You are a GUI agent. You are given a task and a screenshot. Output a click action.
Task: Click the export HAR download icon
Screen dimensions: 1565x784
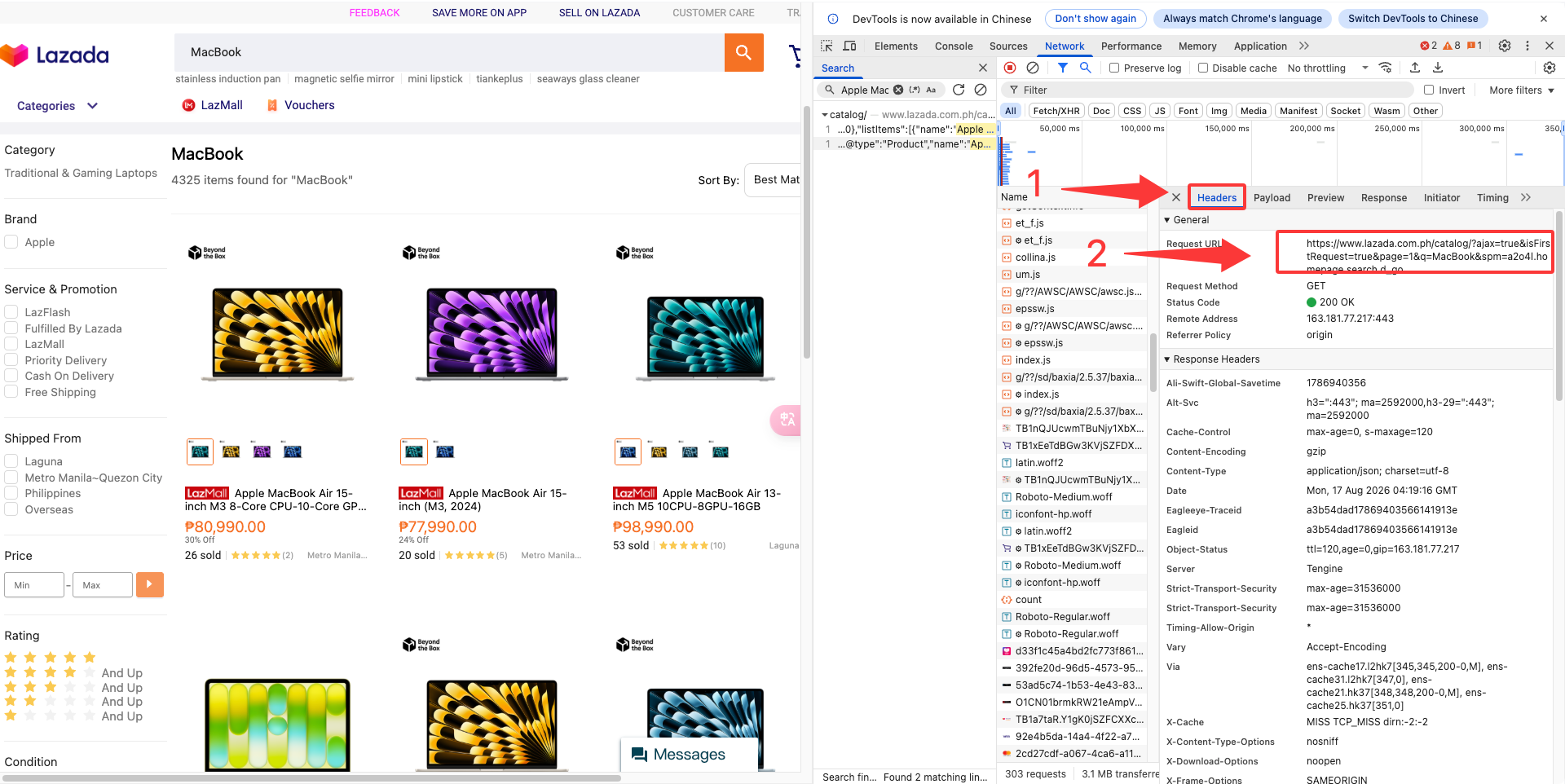[x=1438, y=68]
